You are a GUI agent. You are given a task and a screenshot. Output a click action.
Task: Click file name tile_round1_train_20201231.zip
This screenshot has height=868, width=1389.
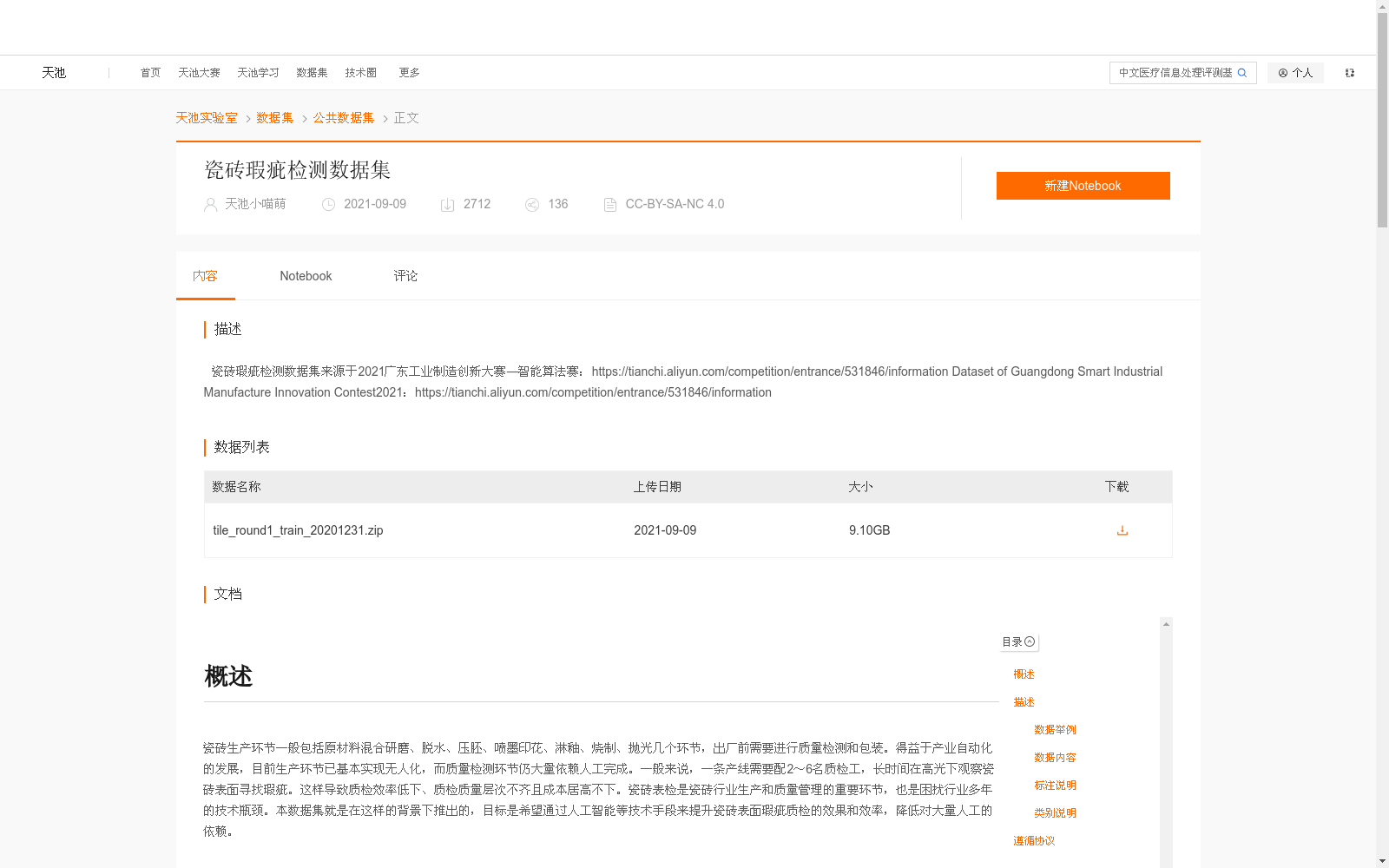298,530
